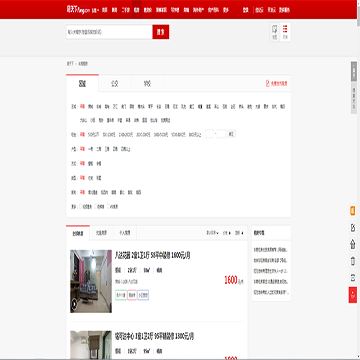The width and height of the screenshot is (360, 360).
Task: Click the maximum rent price input box
Action: tap(221, 134)
